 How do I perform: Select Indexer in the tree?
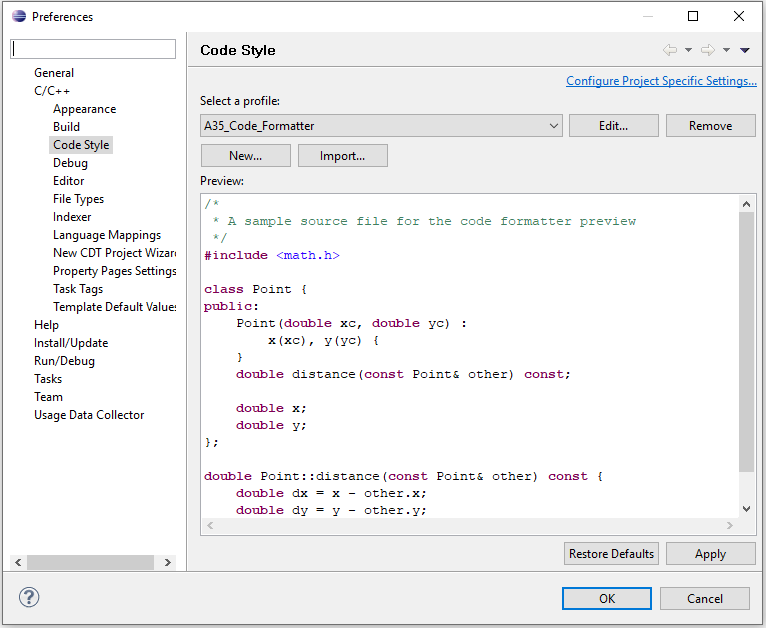point(72,217)
